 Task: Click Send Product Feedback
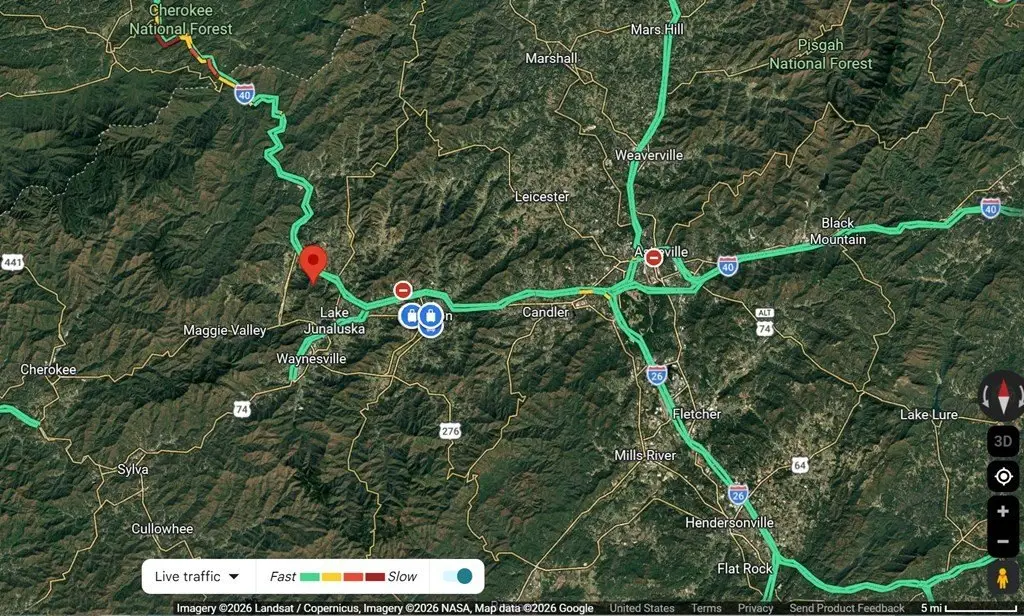pos(846,608)
